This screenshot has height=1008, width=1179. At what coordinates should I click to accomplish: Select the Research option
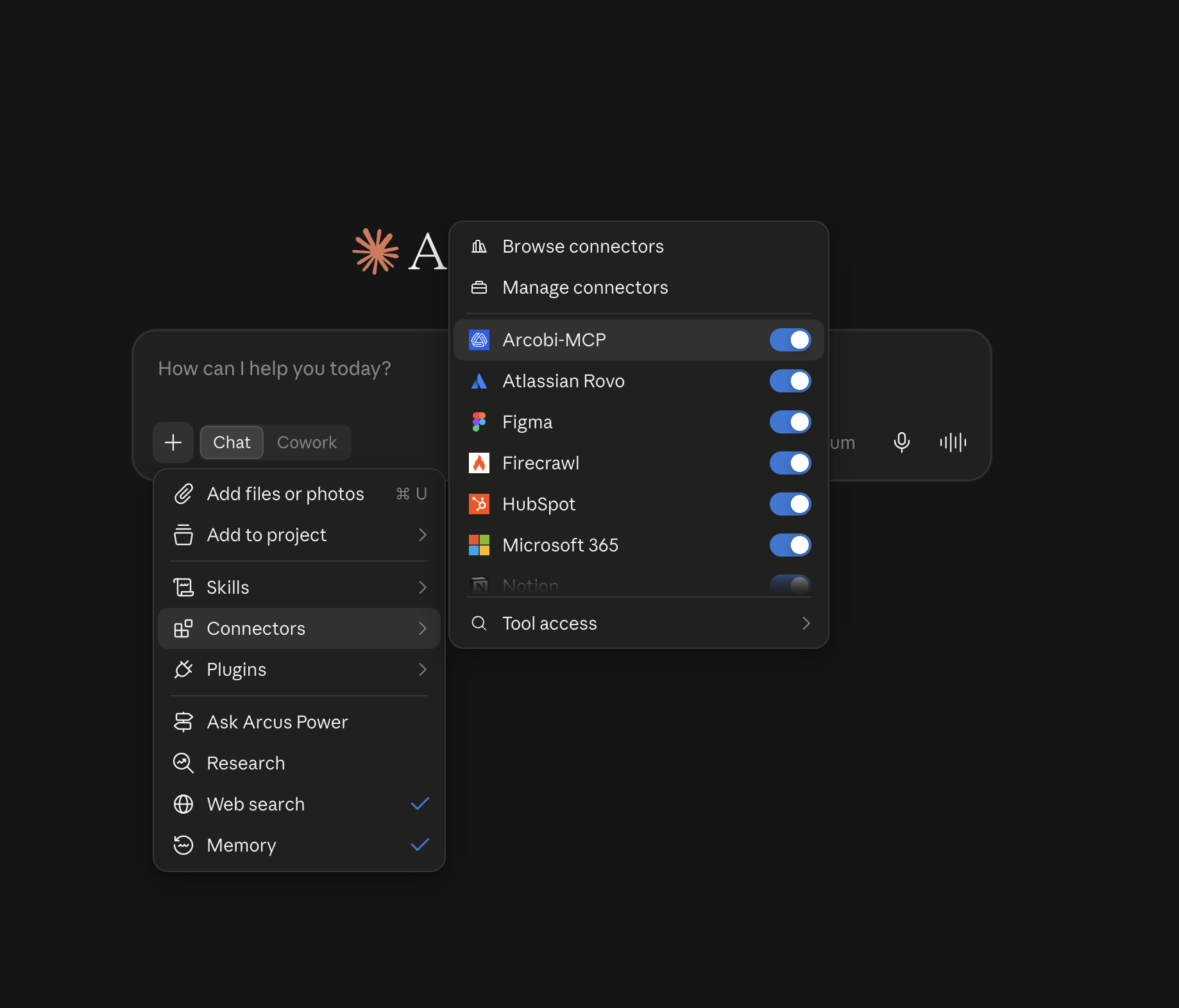[299, 763]
